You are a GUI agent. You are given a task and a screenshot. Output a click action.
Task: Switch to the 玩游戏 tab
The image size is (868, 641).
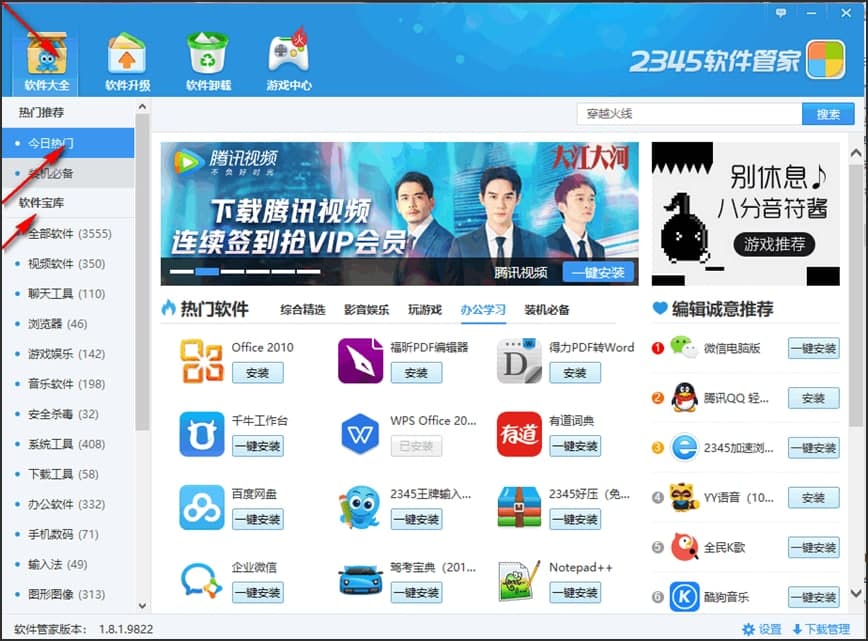(425, 310)
